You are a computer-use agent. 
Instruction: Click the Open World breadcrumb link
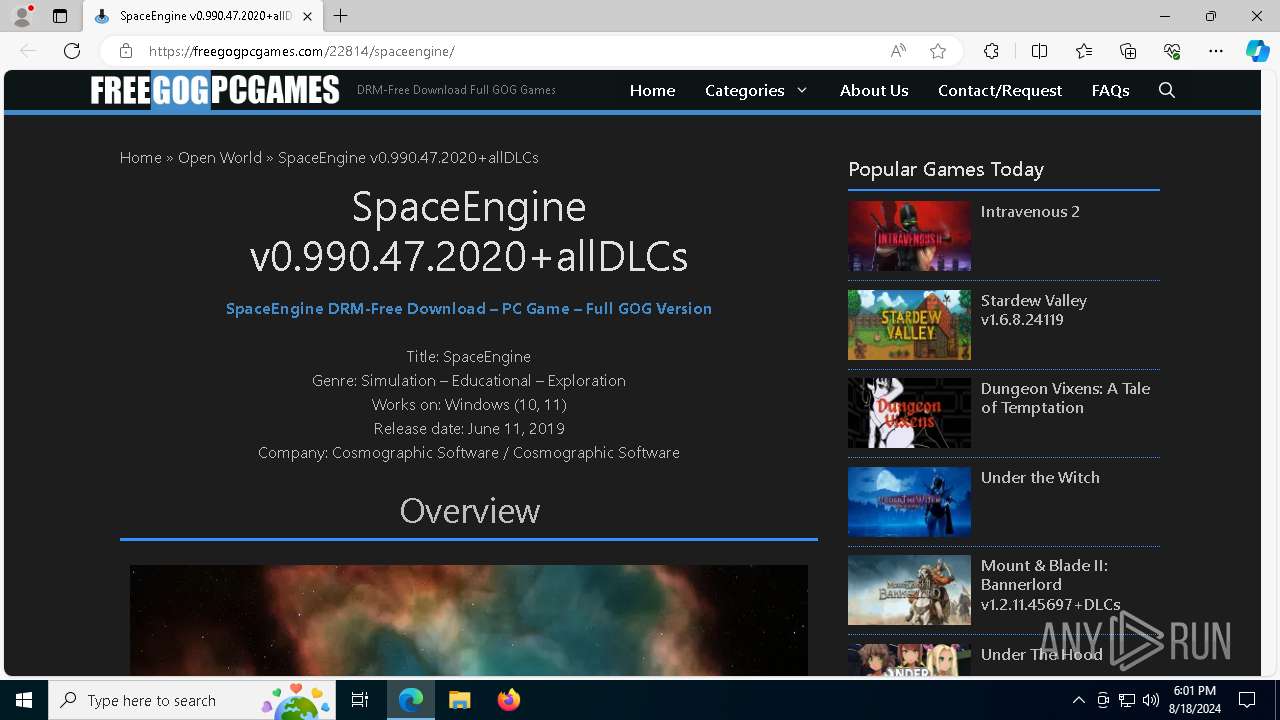pos(220,157)
